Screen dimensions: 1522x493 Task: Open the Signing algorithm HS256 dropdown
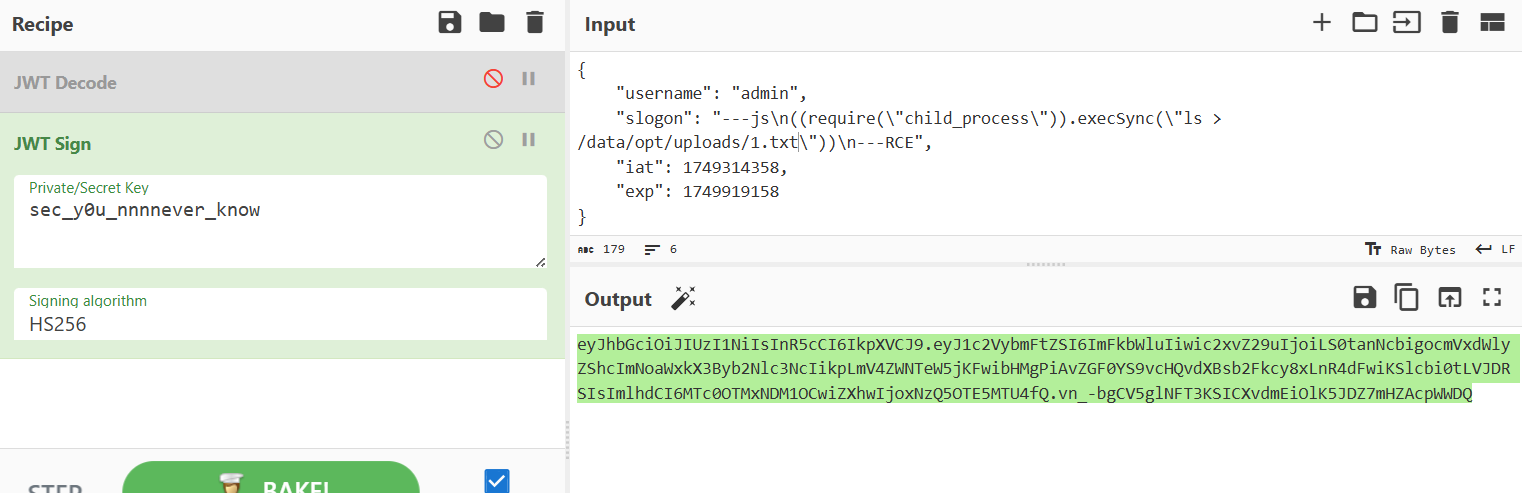pos(281,314)
